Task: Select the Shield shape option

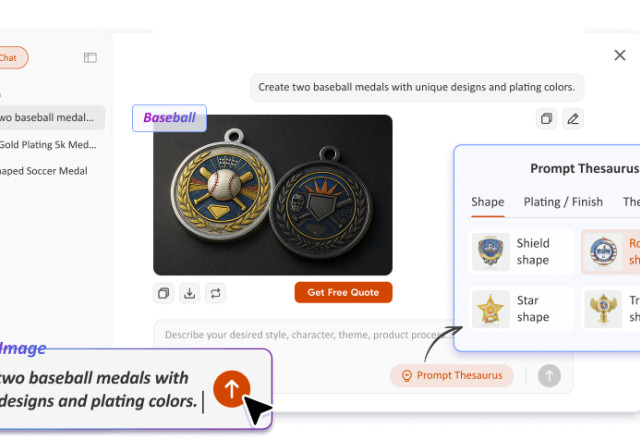Action: coord(521,252)
